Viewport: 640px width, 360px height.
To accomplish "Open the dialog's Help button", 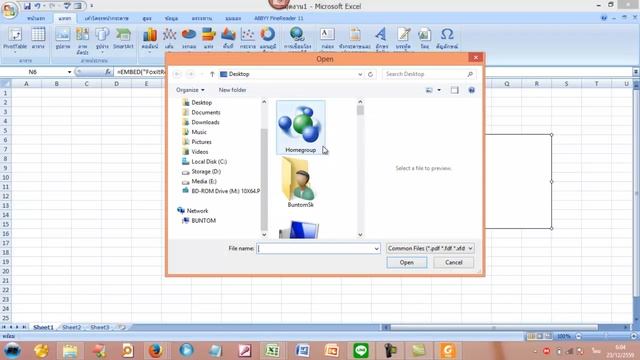I will point(471,90).
